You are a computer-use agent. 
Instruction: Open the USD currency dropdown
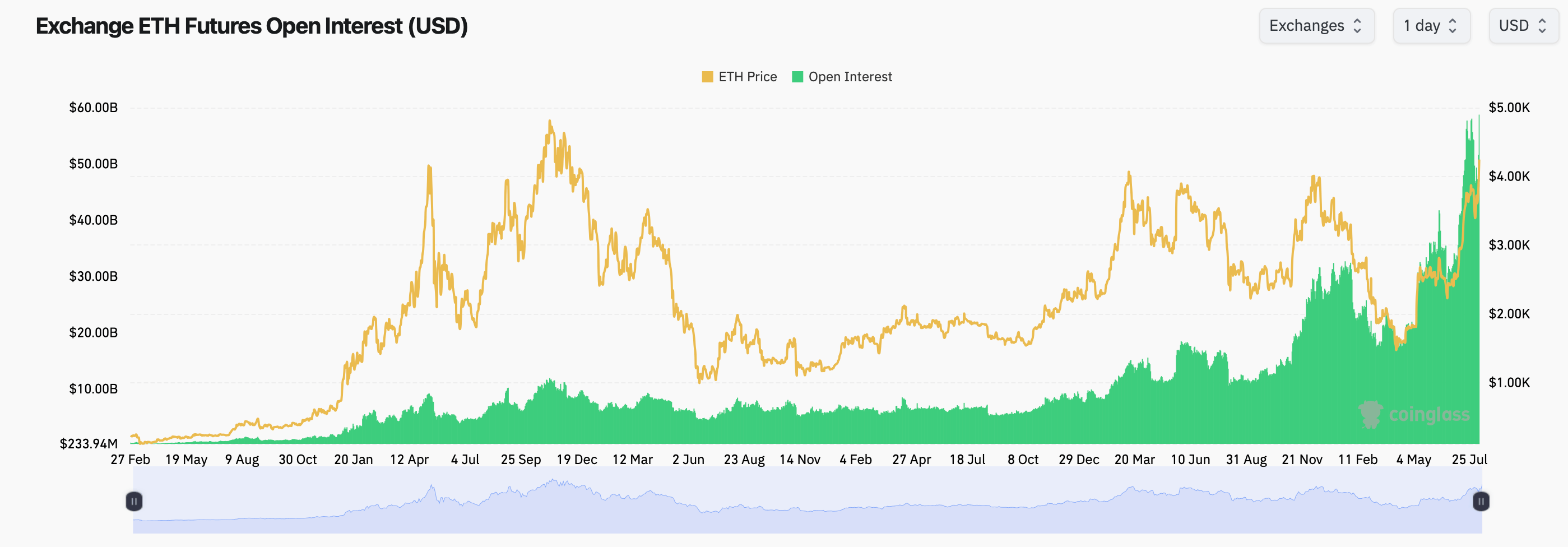point(1523,26)
